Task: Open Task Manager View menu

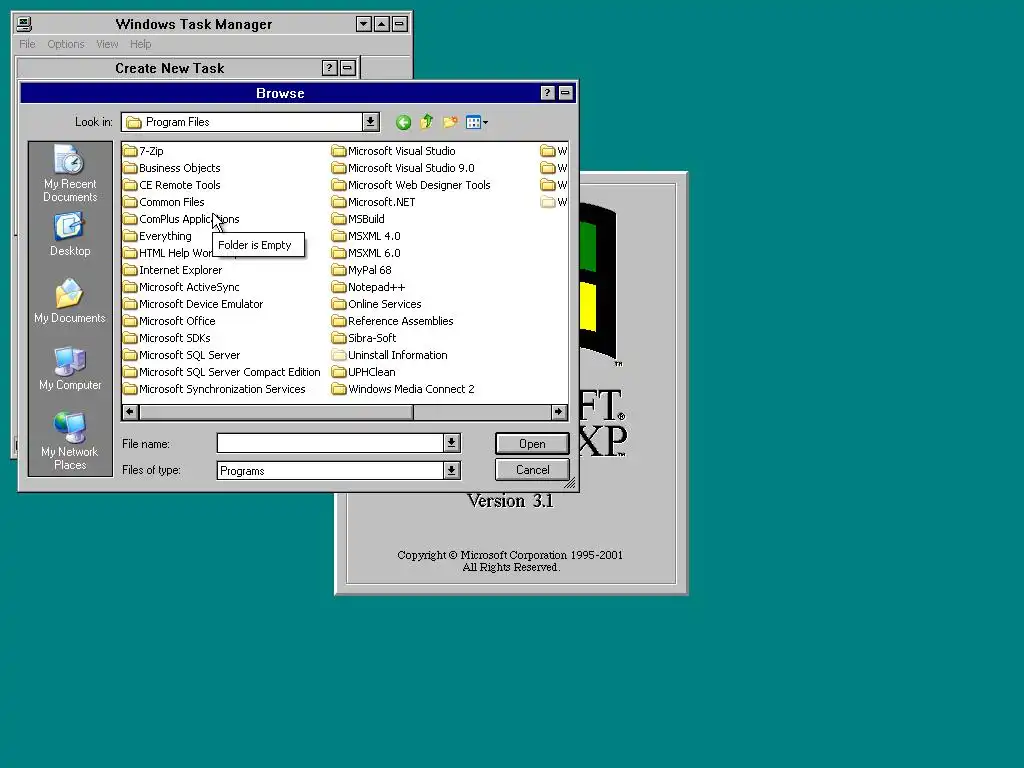Action: pos(107,44)
